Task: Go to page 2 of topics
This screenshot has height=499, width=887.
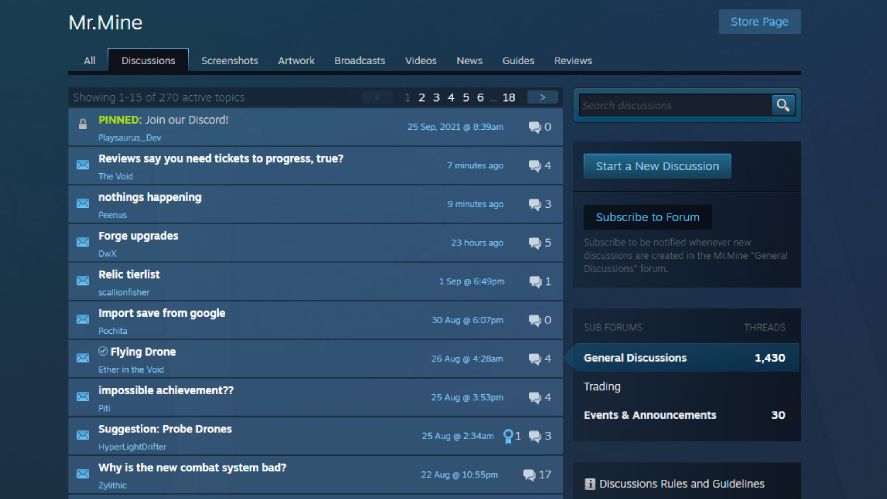Action: (421, 97)
